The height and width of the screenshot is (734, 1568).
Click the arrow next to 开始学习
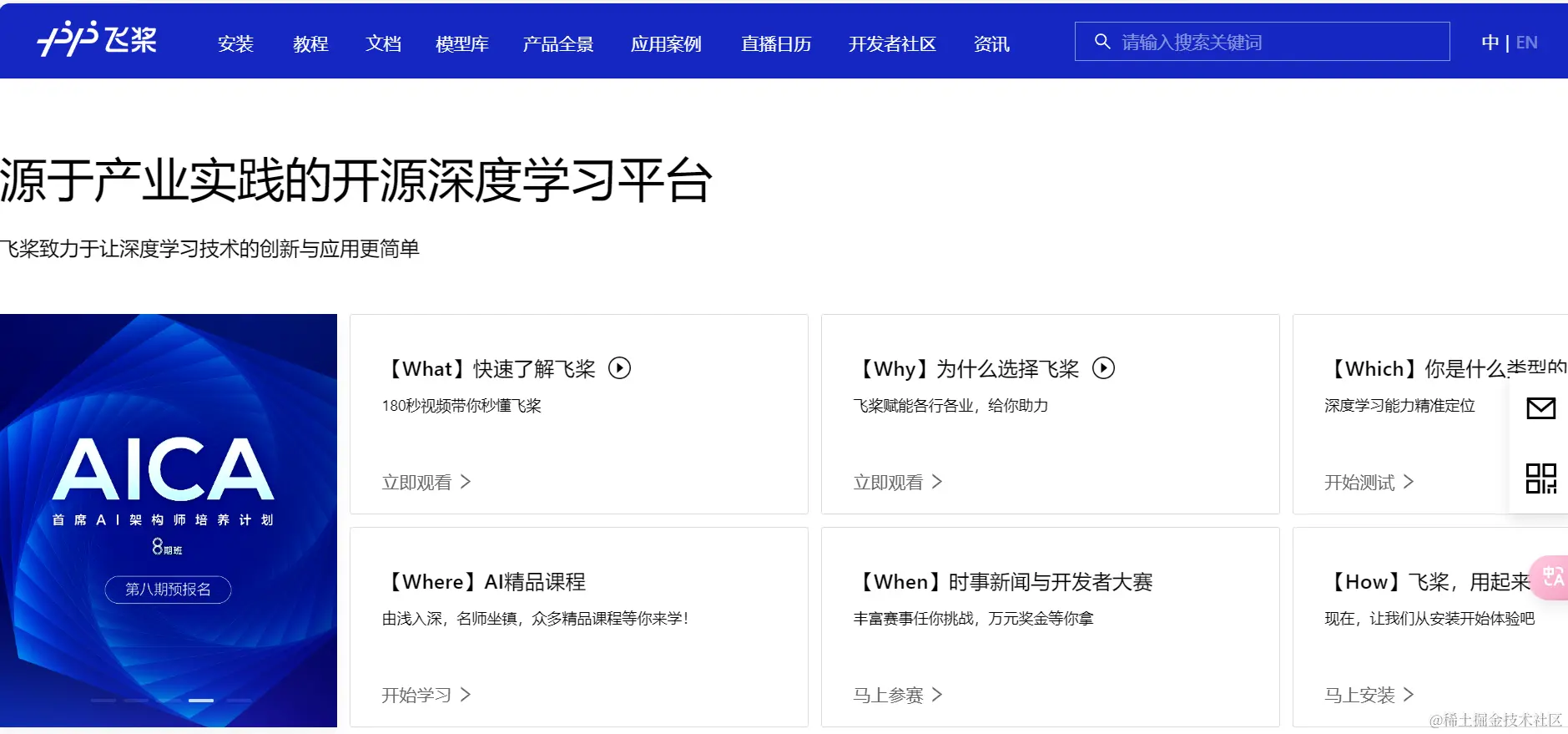pos(466,695)
